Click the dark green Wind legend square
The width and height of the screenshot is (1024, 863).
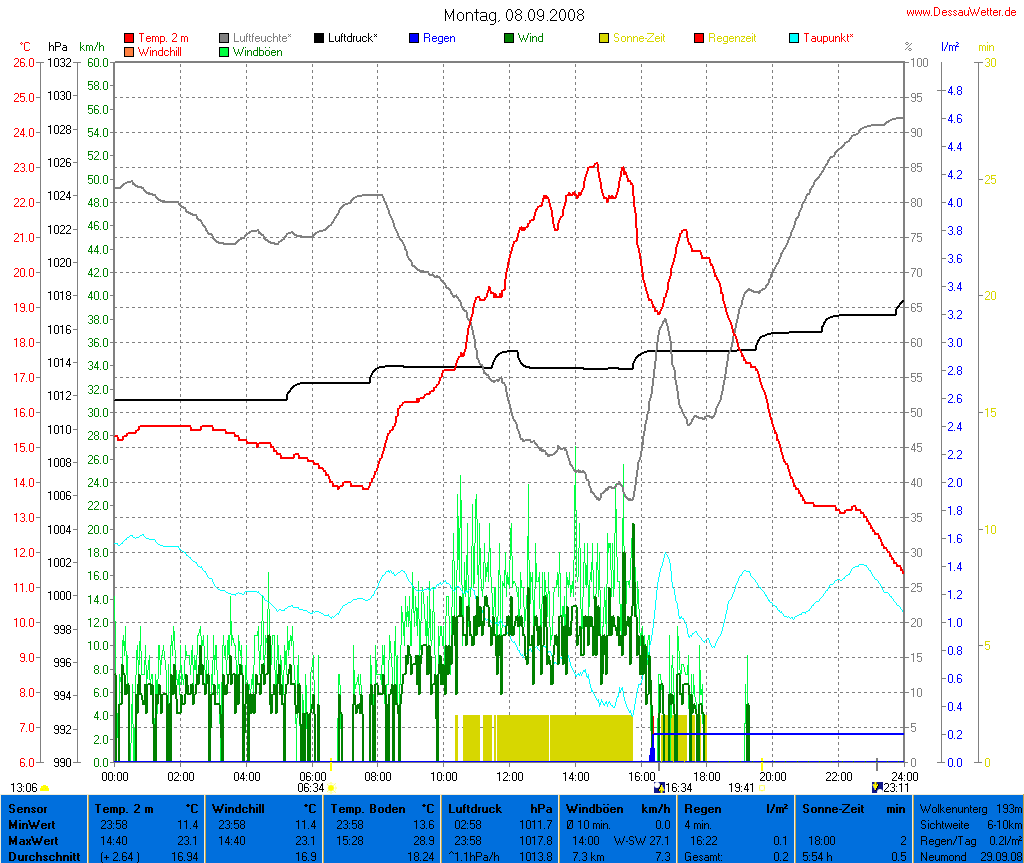coord(509,38)
